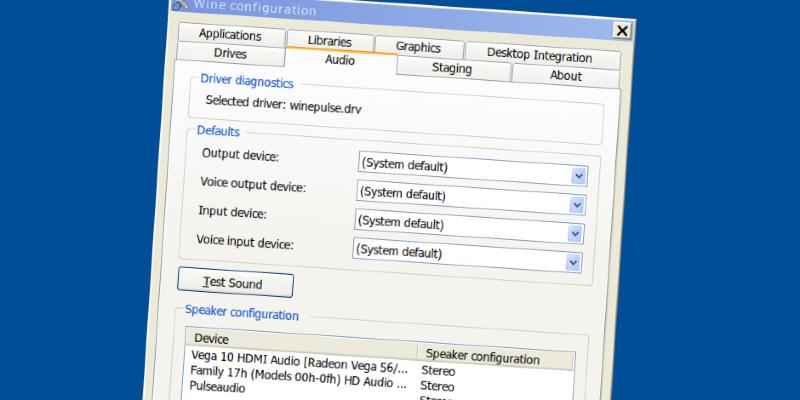Expand the Input device dropdown
Viewport: 800px width, 400px height.
574,233
